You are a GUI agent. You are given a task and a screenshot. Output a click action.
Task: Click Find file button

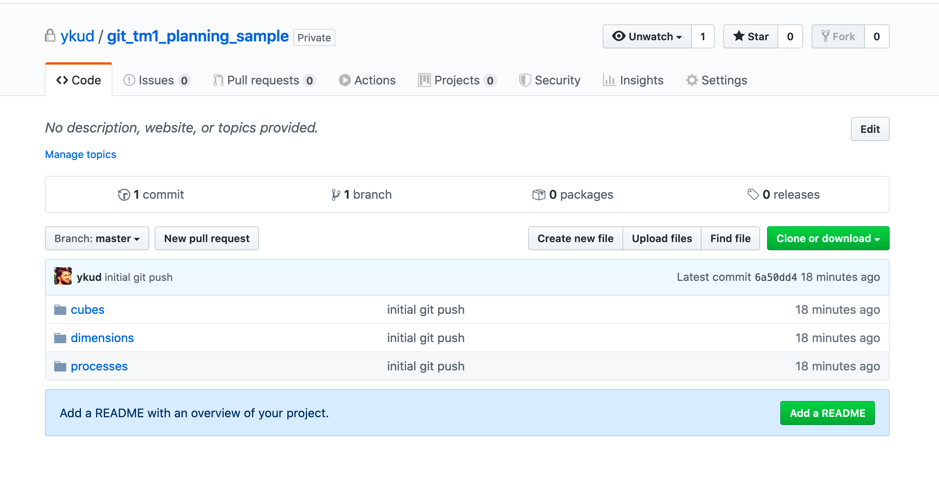730,238
